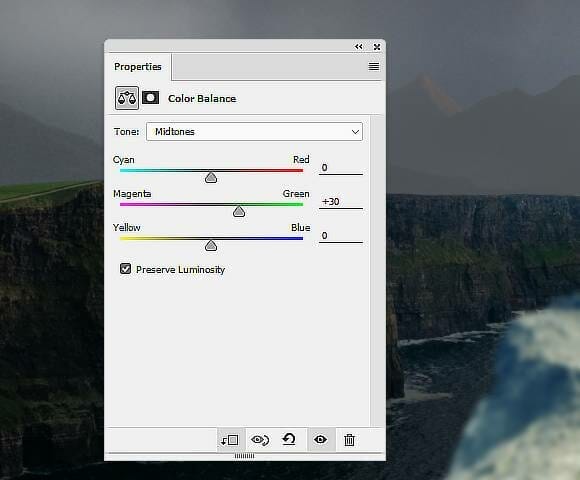Viewport: 580px width, 480px height.
Task: Click the Yellow-Blue slider handle
Action: [x=211, y=245]
